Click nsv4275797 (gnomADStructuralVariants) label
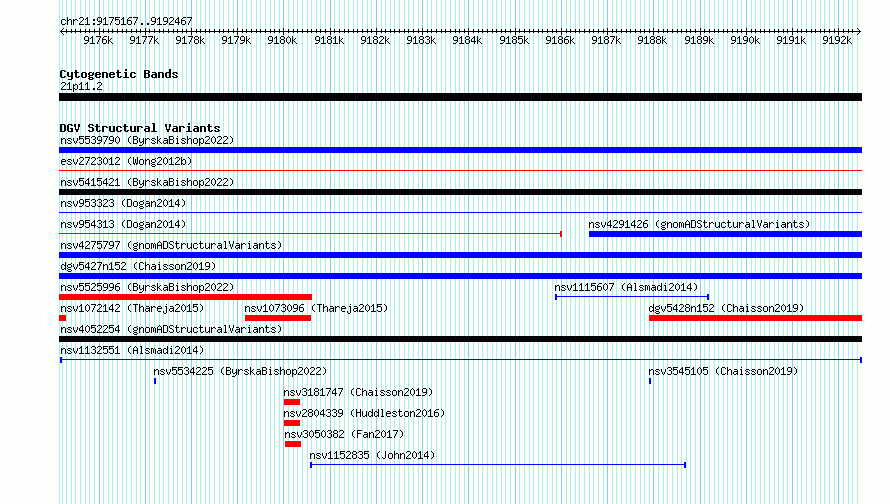Screen dimensions: 890x504 (x=171, y=245)
